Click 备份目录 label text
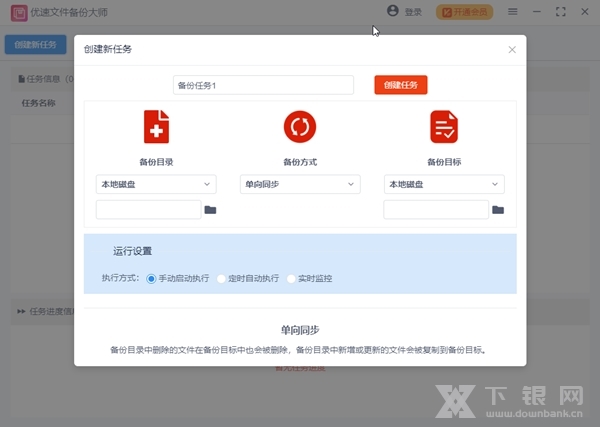Screen dimensions: 600x427 coord(156,162)
